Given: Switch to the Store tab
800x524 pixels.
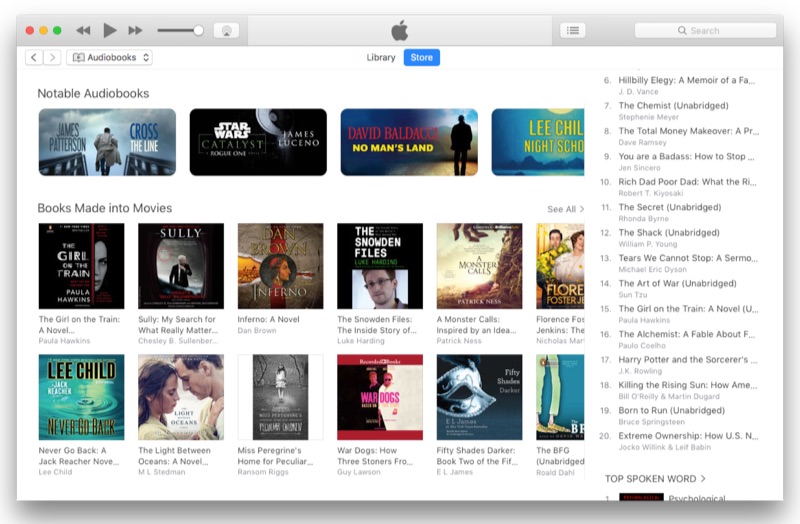Looking at the screenshot, I should [422, 58].
